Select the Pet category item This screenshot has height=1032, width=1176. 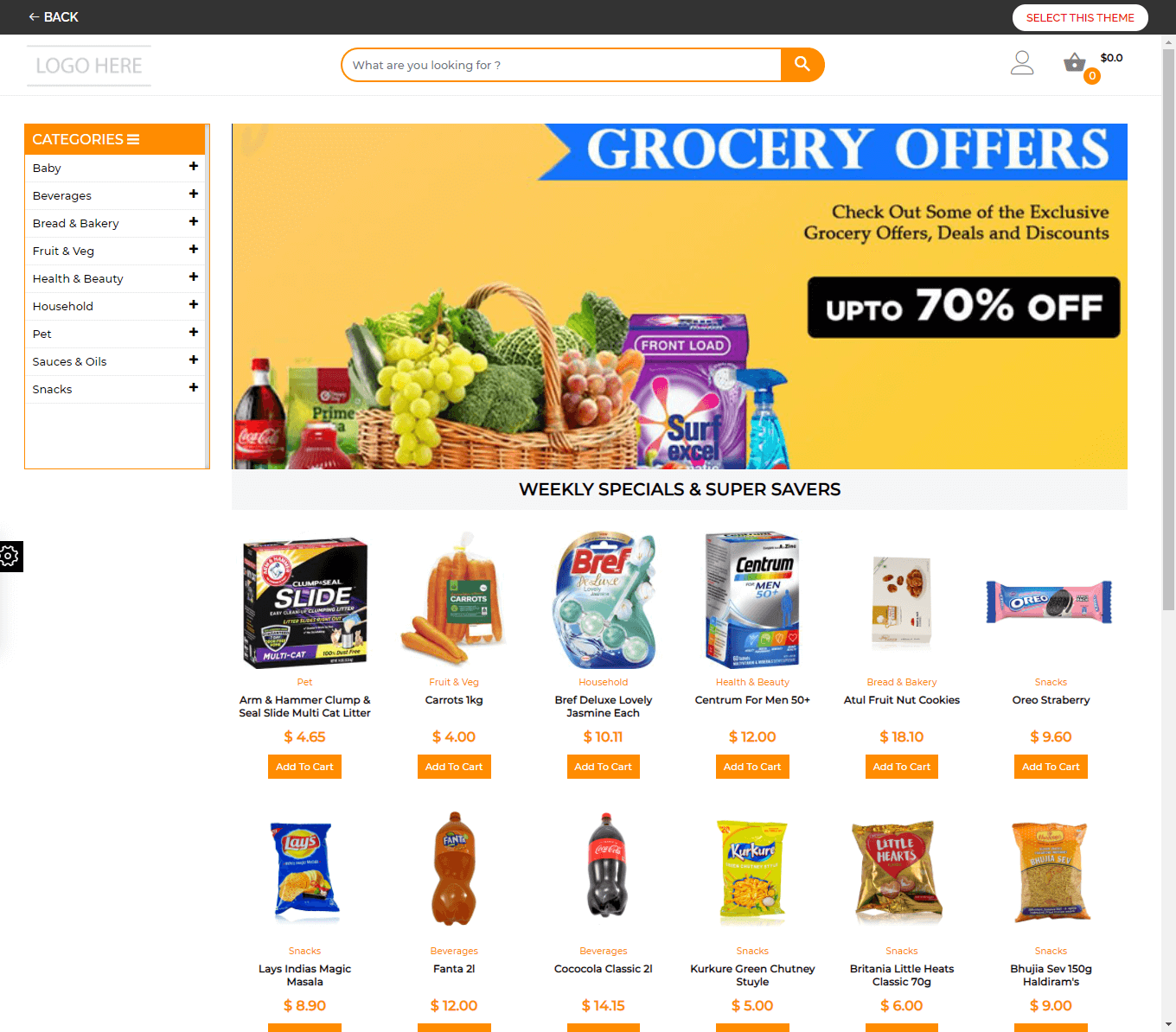tap(42, 334)
